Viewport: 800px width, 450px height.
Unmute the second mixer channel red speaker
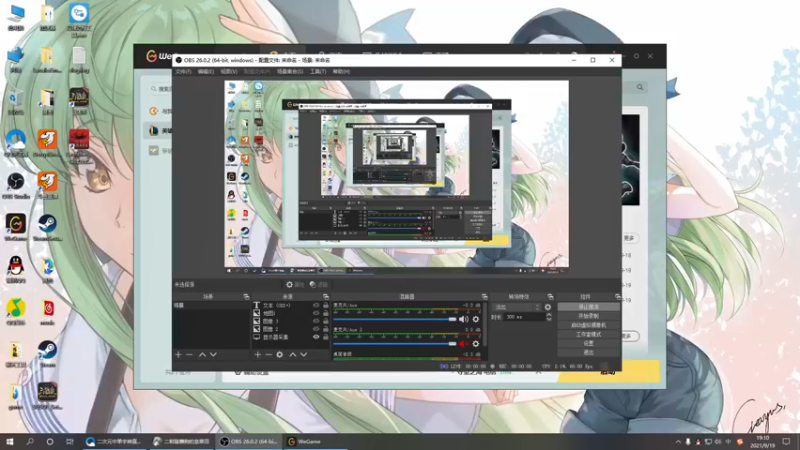463,344
